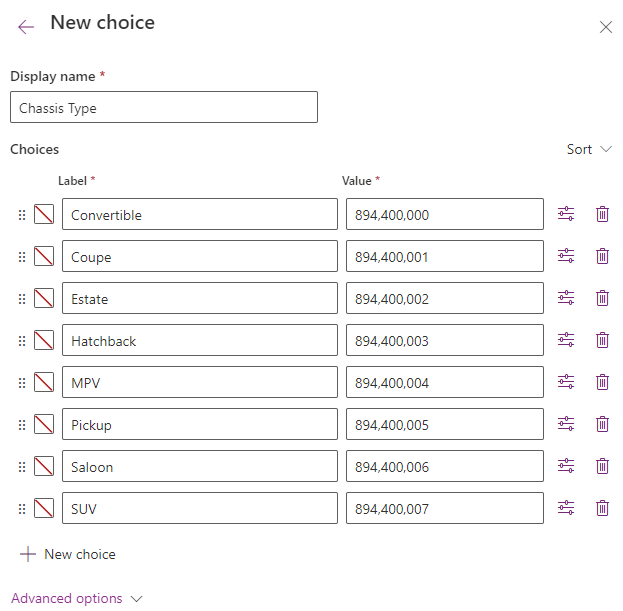This screenshot has height=611, width=623.
Task: Open additional properties for Estate choice
Action: pyautogui.click(x=566, y=298)
